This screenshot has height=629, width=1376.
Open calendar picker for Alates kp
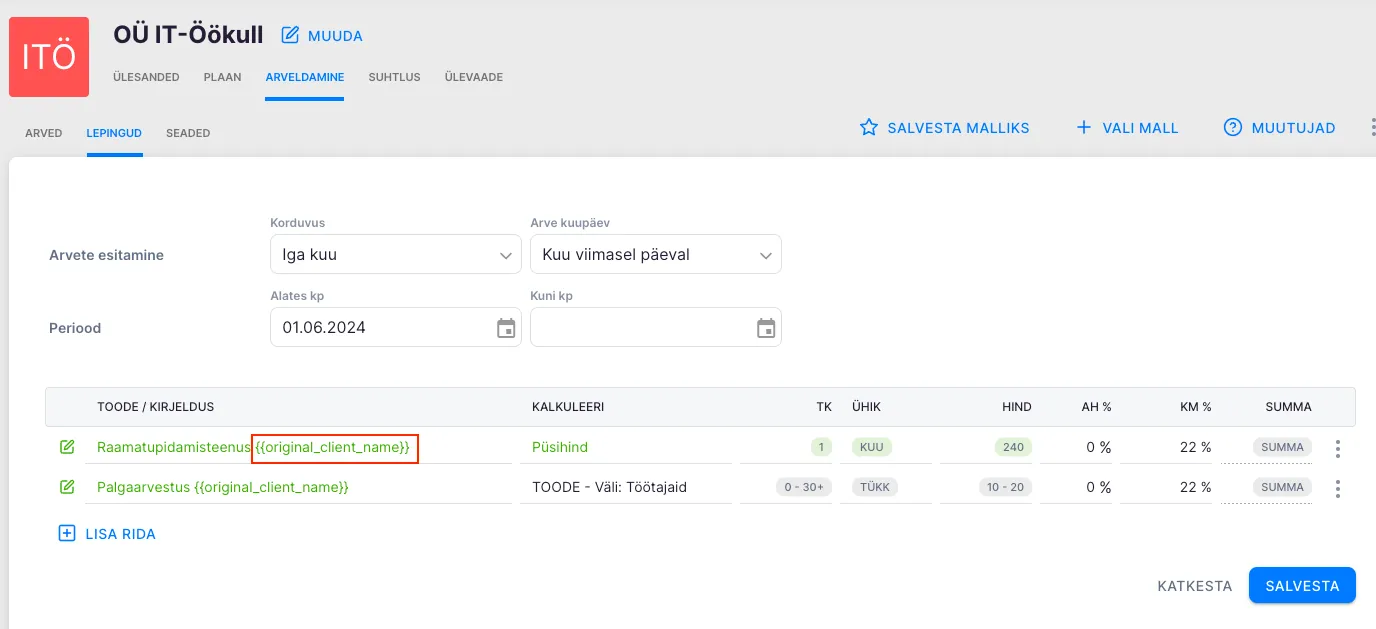pyautogui.click(x=506, y=328)
